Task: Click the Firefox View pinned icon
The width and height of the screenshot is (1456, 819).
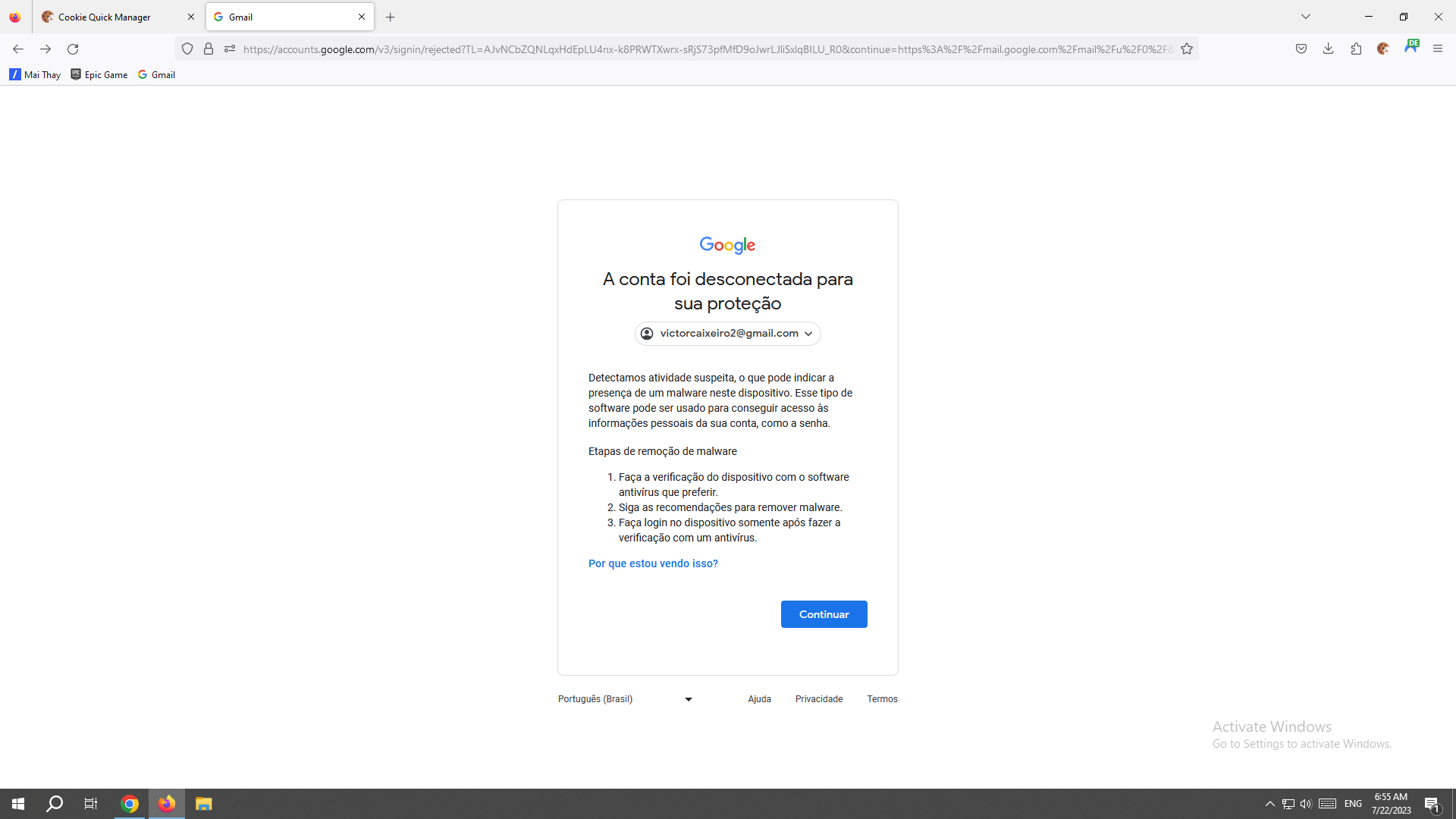Action: tap(15, 17)
